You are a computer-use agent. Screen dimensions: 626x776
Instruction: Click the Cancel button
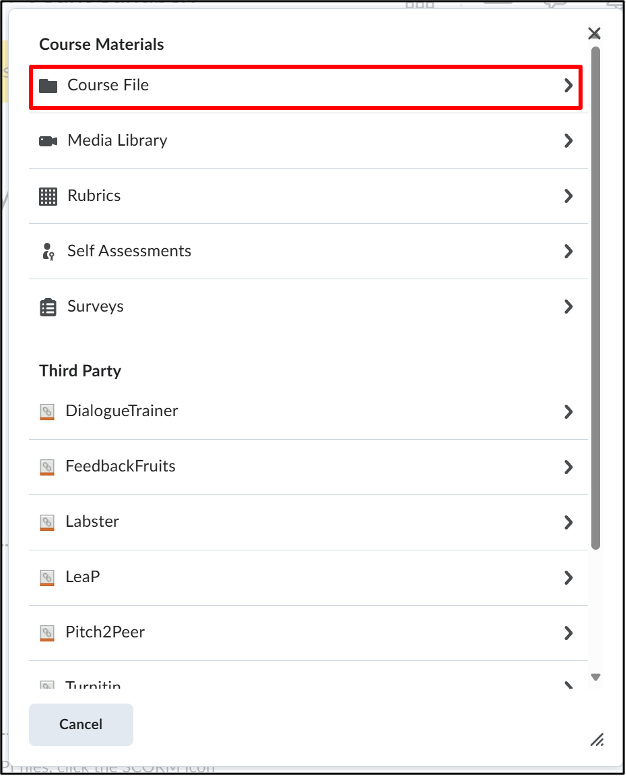click(81, 724)
